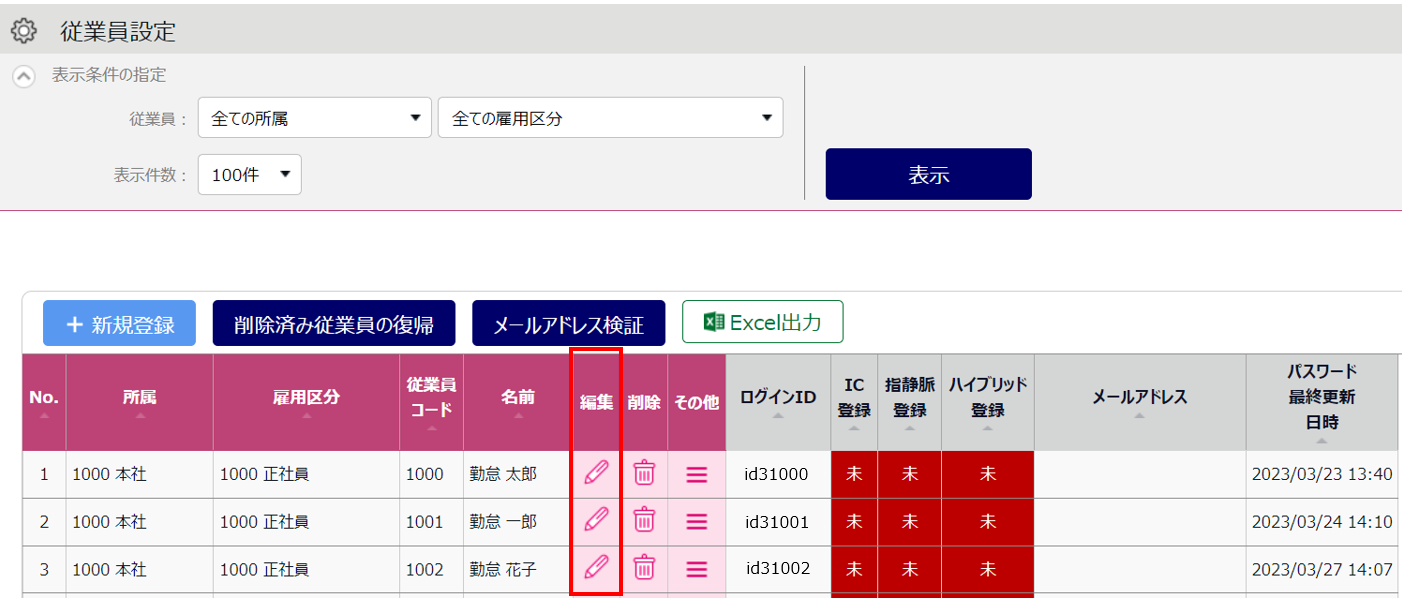Edit employee 勤怠 太郎 with the pencil icon

coord(596,473)
